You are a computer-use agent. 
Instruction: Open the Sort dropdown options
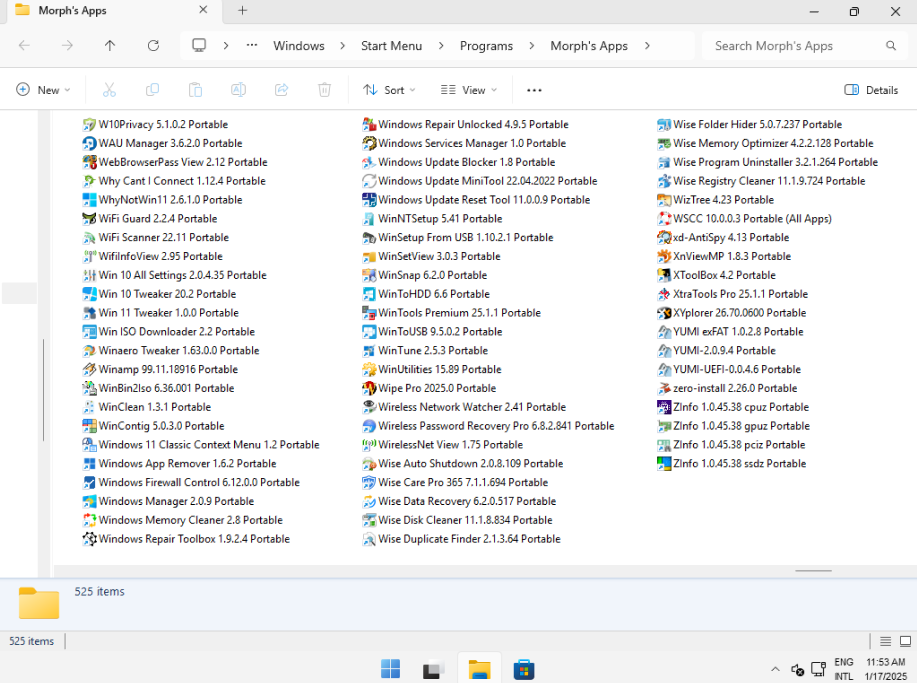[x=389, y=90]
